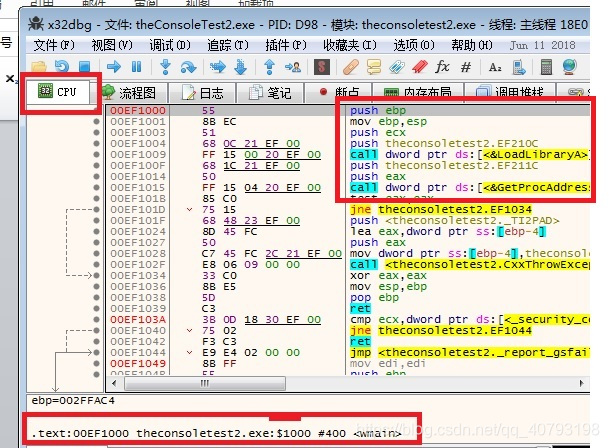This screenshot has width=609, height=448.
Task: Open Patches with the bandage icon
Action: pyautogui.click(x=351, y=67)
